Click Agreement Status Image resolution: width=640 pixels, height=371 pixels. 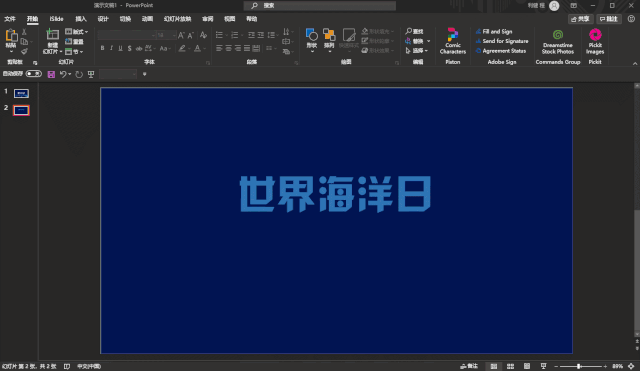[501, 51]
